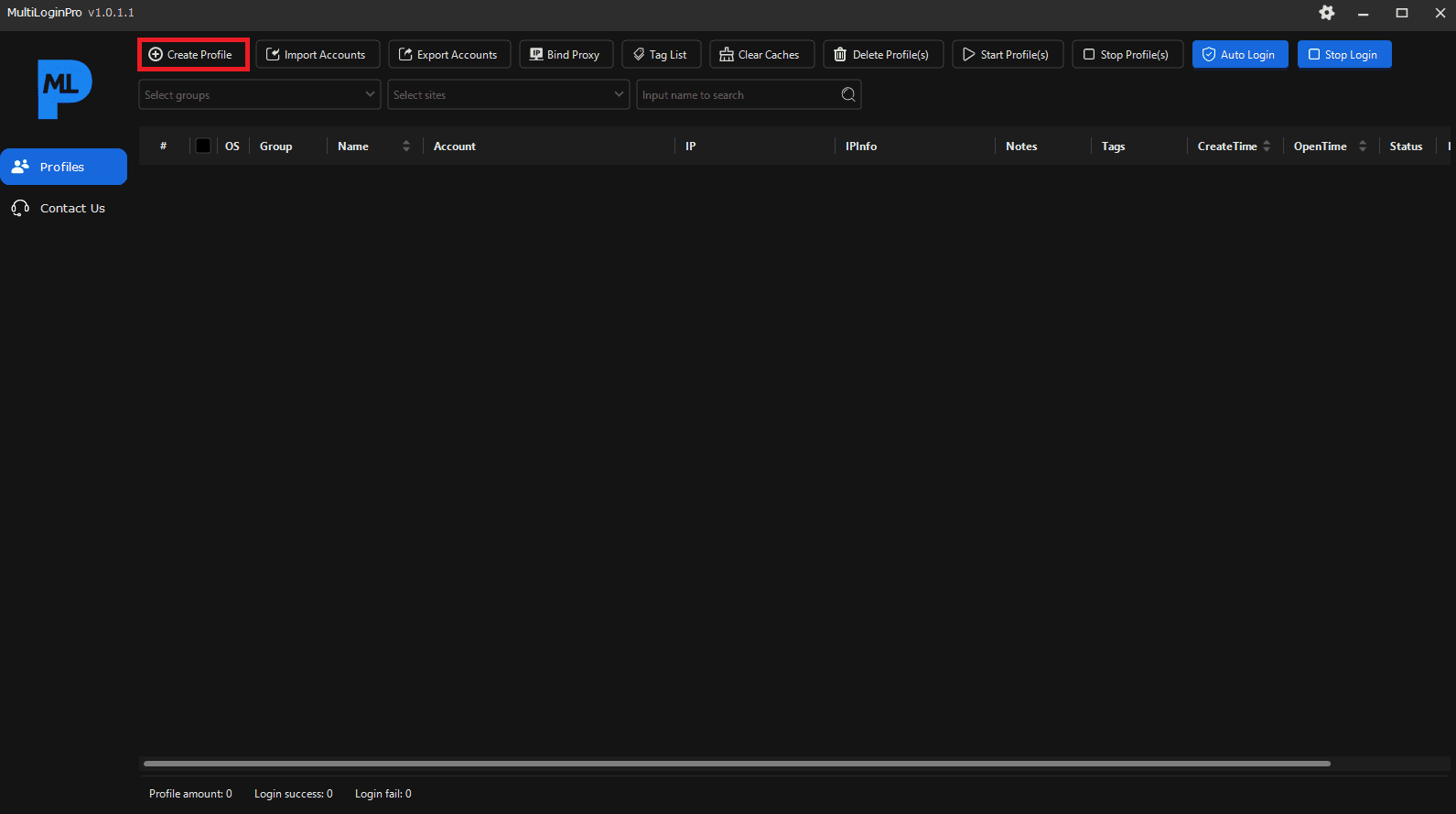1456x814 pixels.
Task: Click Start Profile(s) button
Action: click(x=1008, y=54)
